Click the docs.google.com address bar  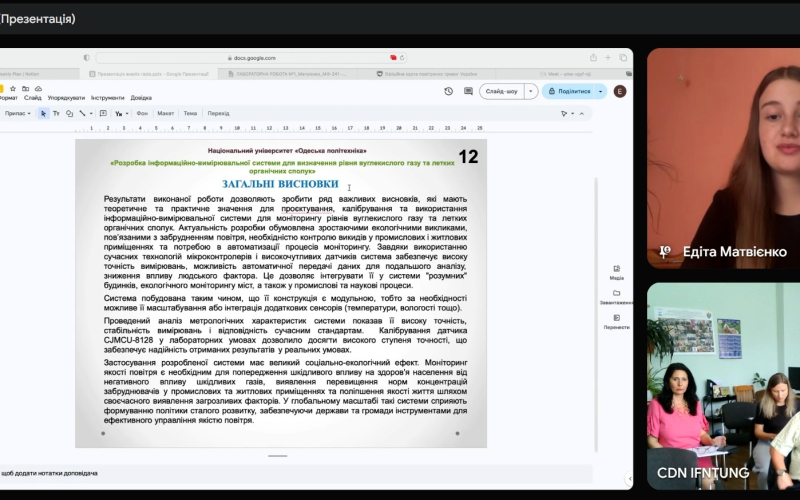coord(252,58)
